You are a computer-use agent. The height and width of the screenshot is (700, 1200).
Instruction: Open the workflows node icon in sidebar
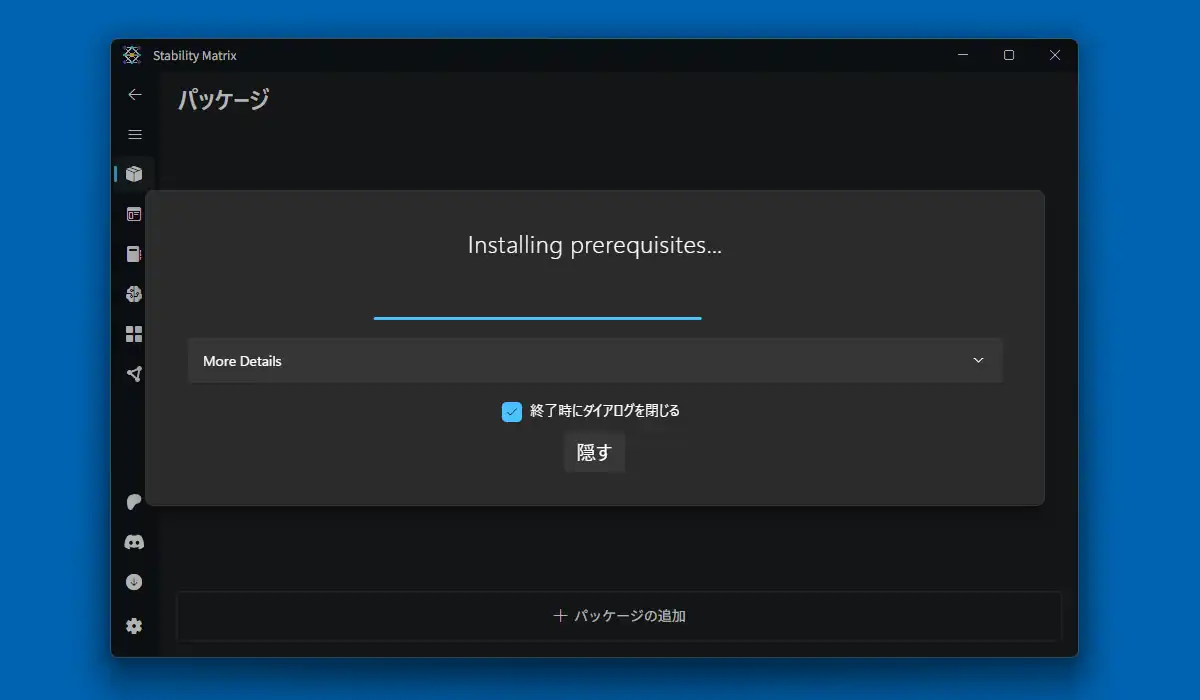click(134, 374)
